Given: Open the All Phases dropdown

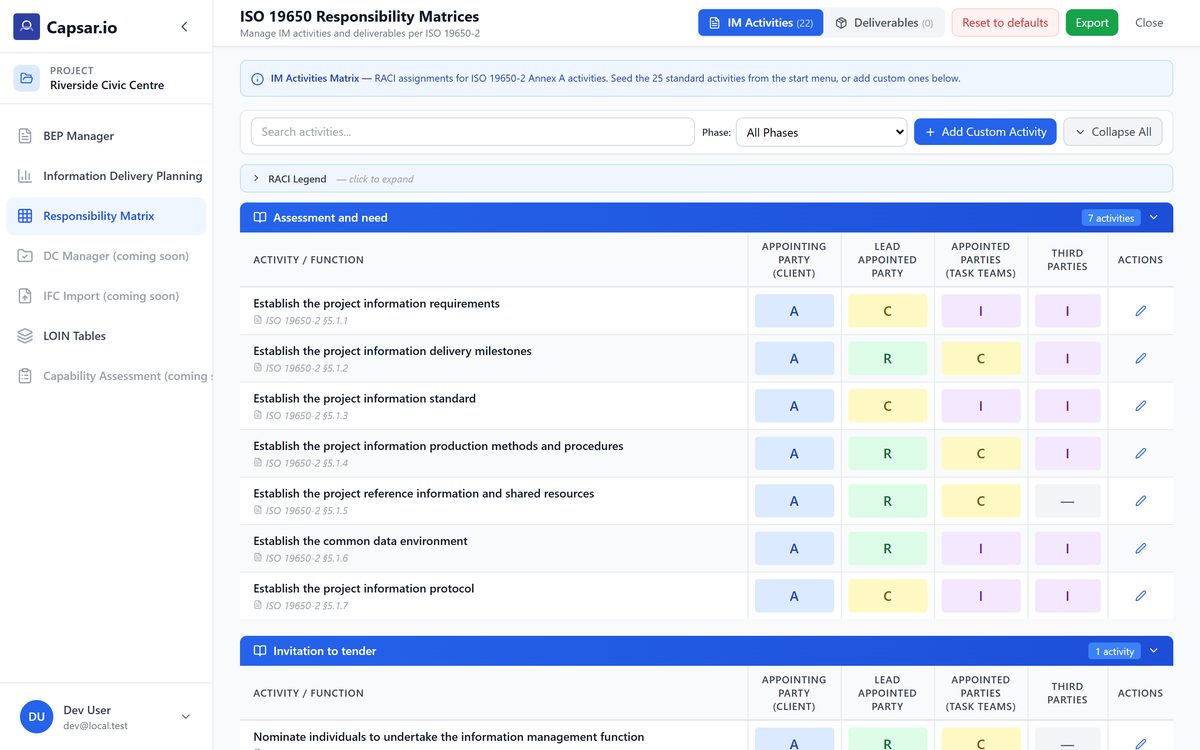Looking at the screenshot, I should click(x=821, y=132).
